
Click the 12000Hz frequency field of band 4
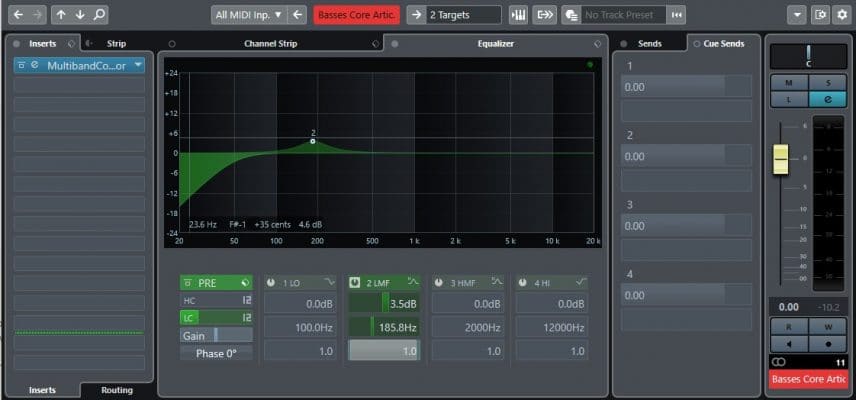tap(552, 327)
